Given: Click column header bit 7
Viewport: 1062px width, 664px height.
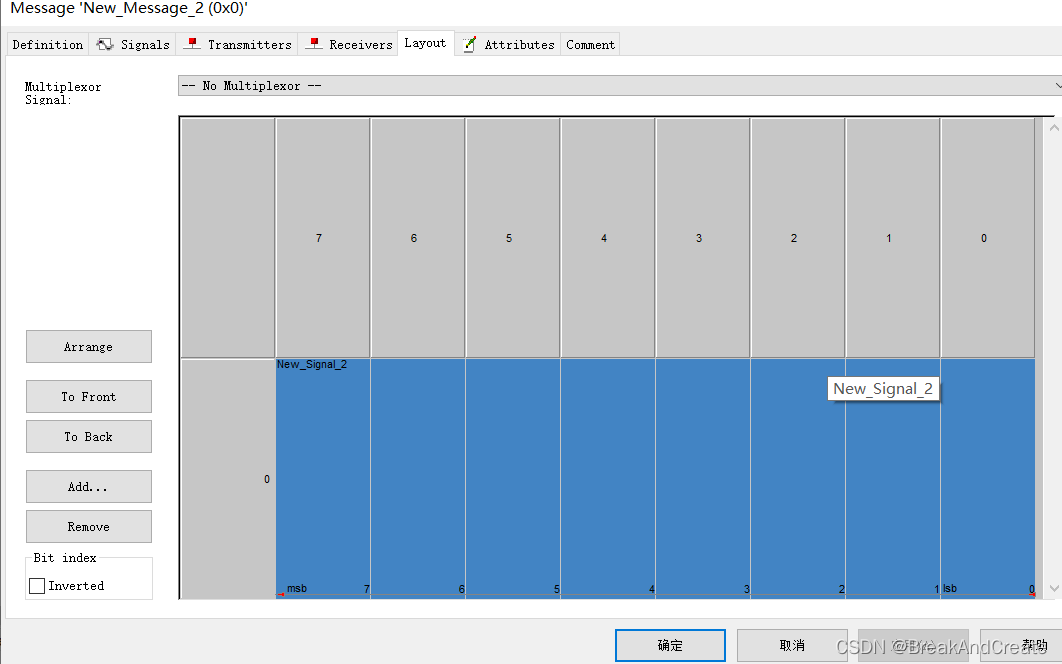Looking at the screenshot, I should click(x=323, y=238).
